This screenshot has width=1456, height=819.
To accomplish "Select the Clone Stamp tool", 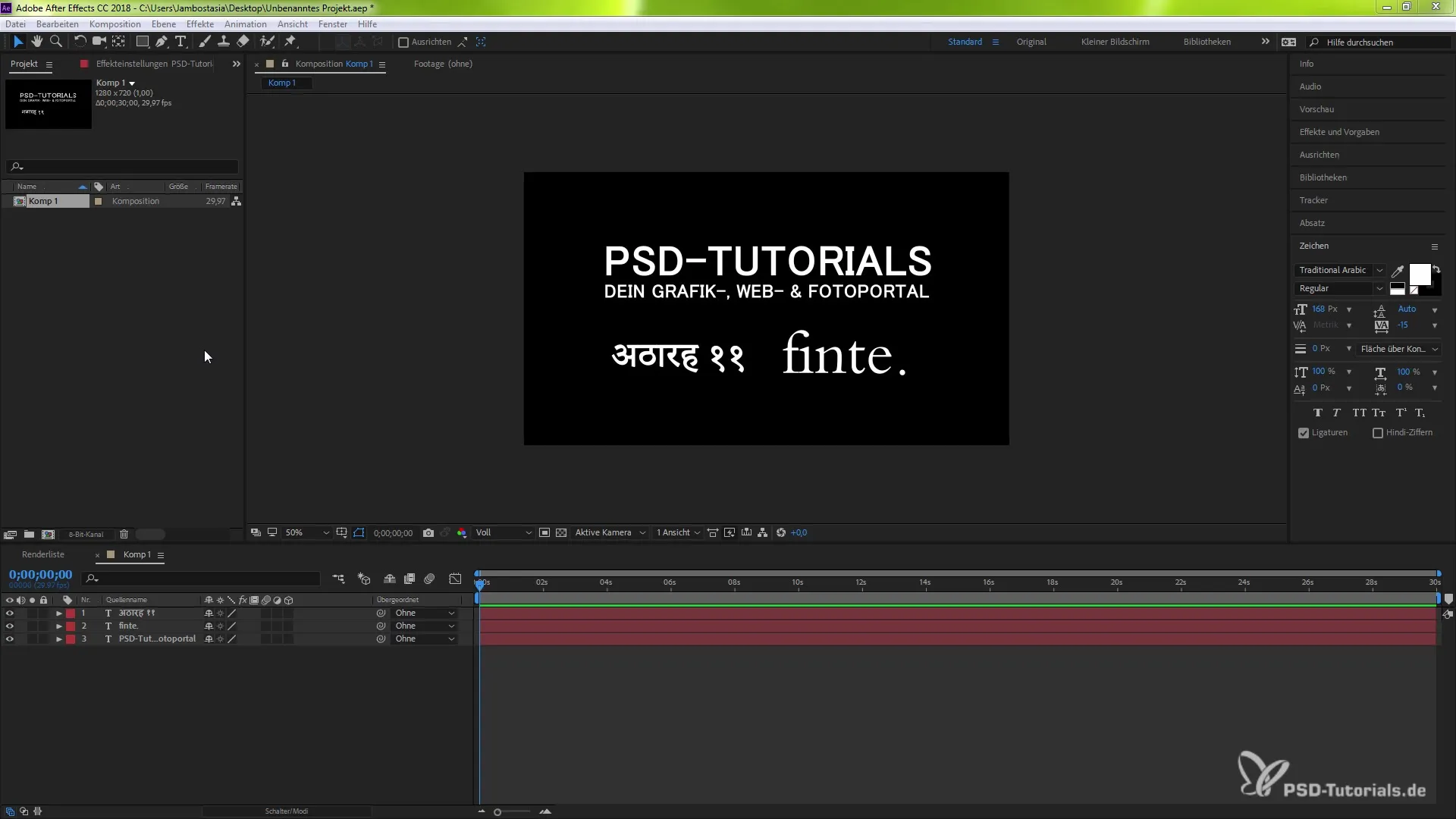I will coord(224,42).
